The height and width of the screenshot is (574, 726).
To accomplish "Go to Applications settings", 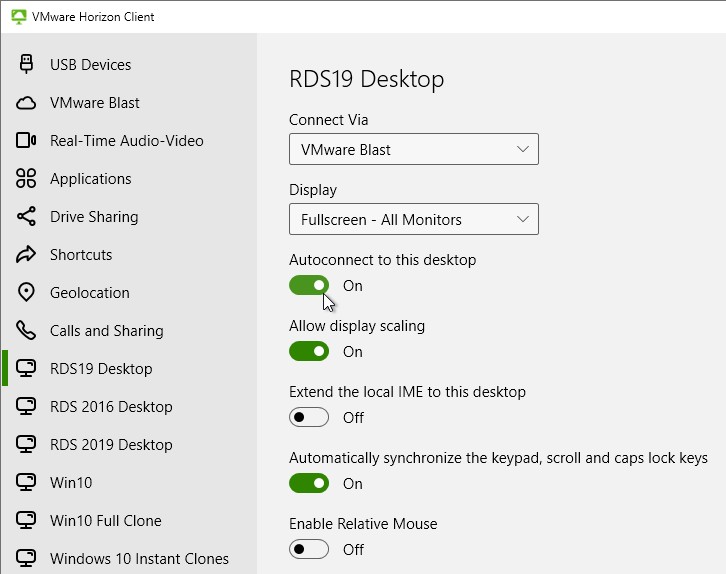I will point(129,179).
